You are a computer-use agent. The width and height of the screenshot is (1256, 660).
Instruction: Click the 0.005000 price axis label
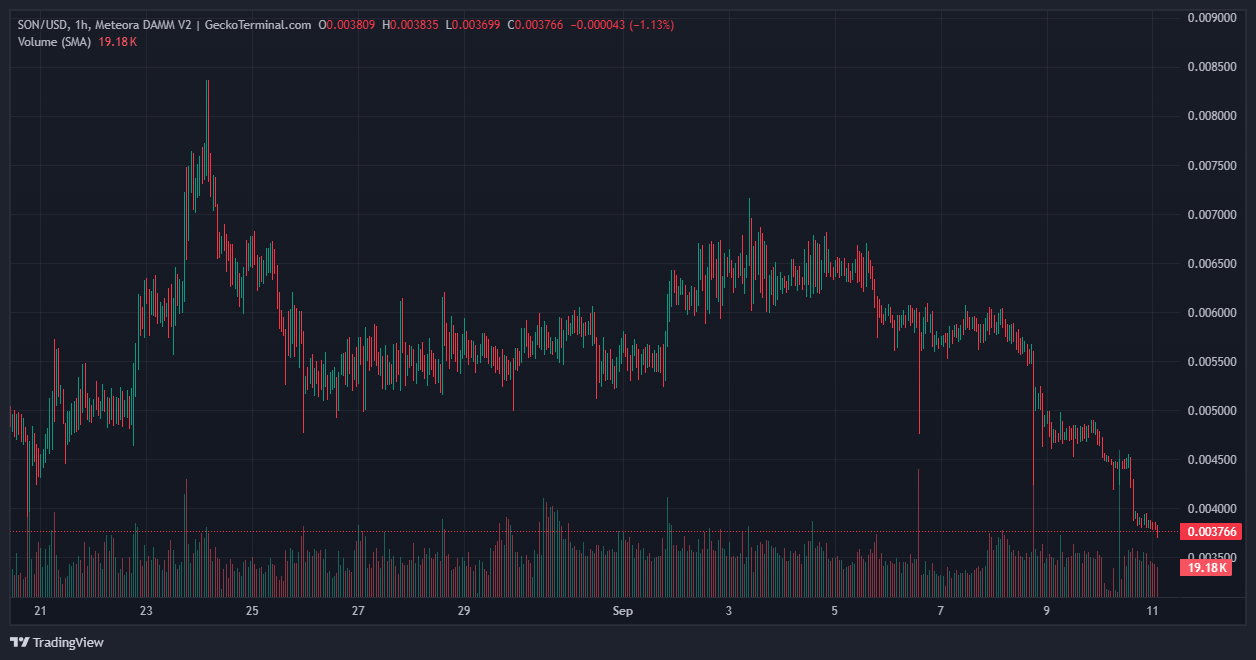[x=1211, y=411]
